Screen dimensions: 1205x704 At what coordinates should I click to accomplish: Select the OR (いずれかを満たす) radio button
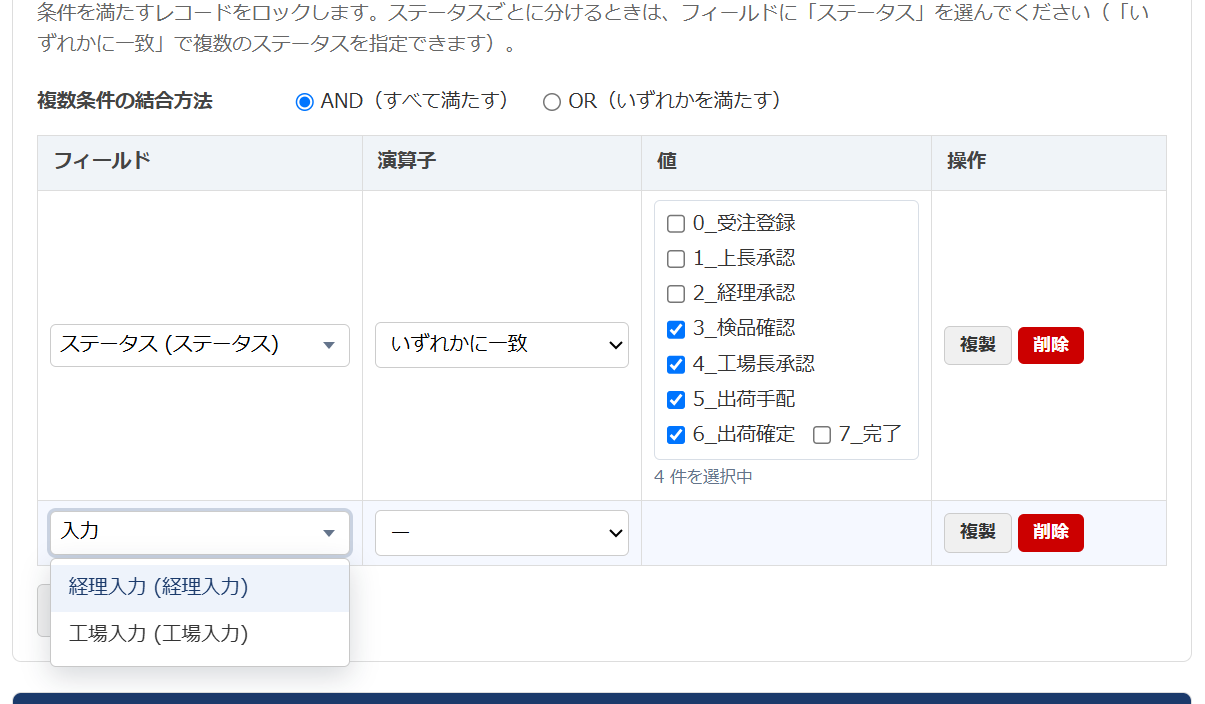pyautogui.click(x=552, y=102)
